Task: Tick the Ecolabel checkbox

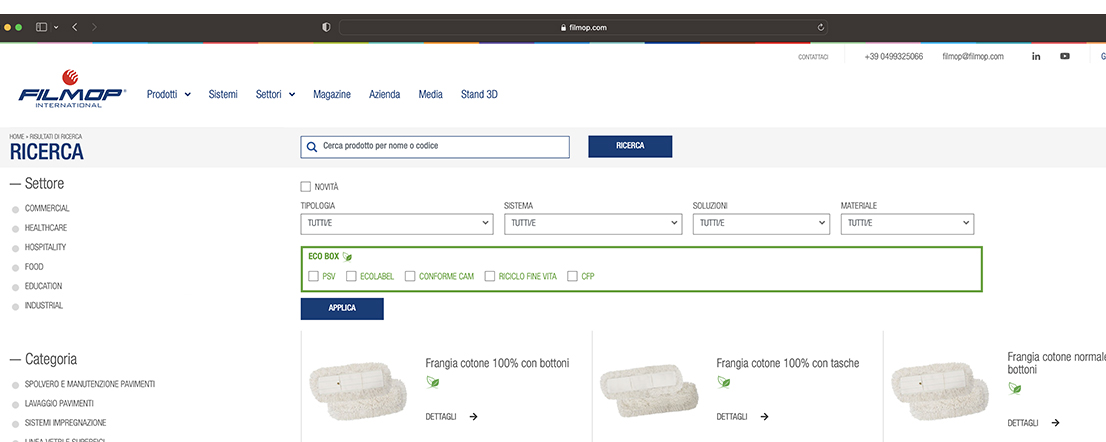Action: [x=351, y=276]
